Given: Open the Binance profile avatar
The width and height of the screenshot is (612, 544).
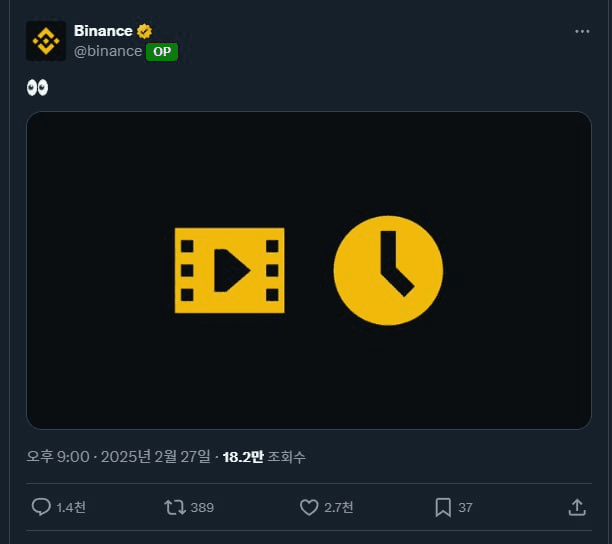Looking at the screenshot, I should [x=46, y=41].
